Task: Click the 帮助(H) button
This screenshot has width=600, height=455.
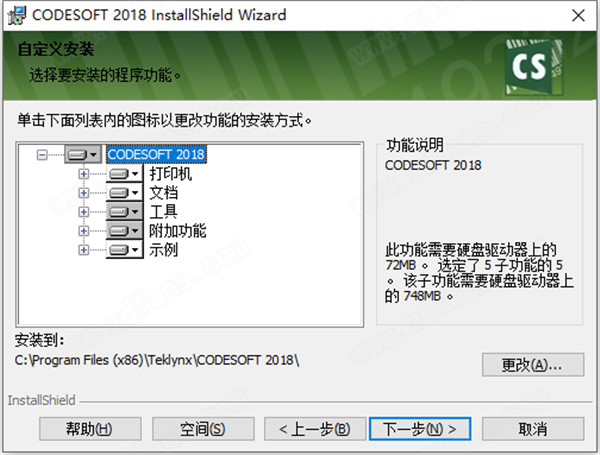Action: pyautogui.click(x=90, y=429)
